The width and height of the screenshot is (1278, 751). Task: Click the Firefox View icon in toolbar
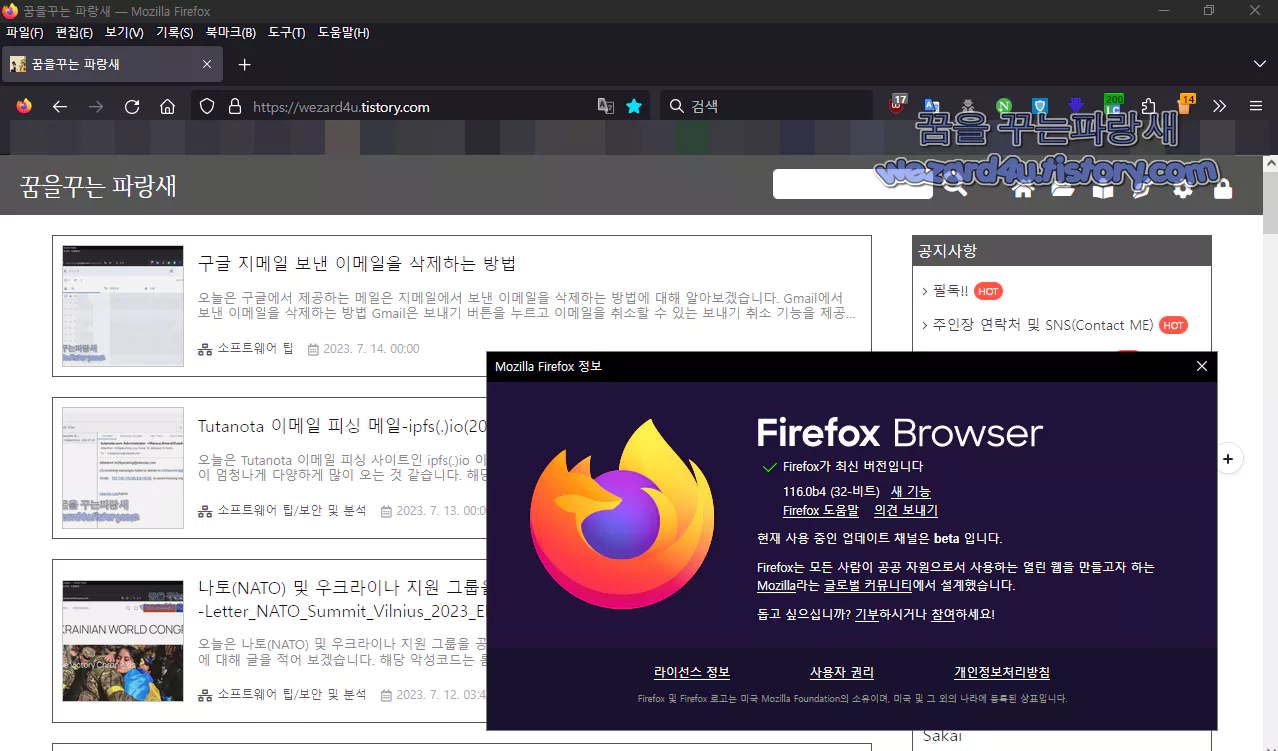24,106
